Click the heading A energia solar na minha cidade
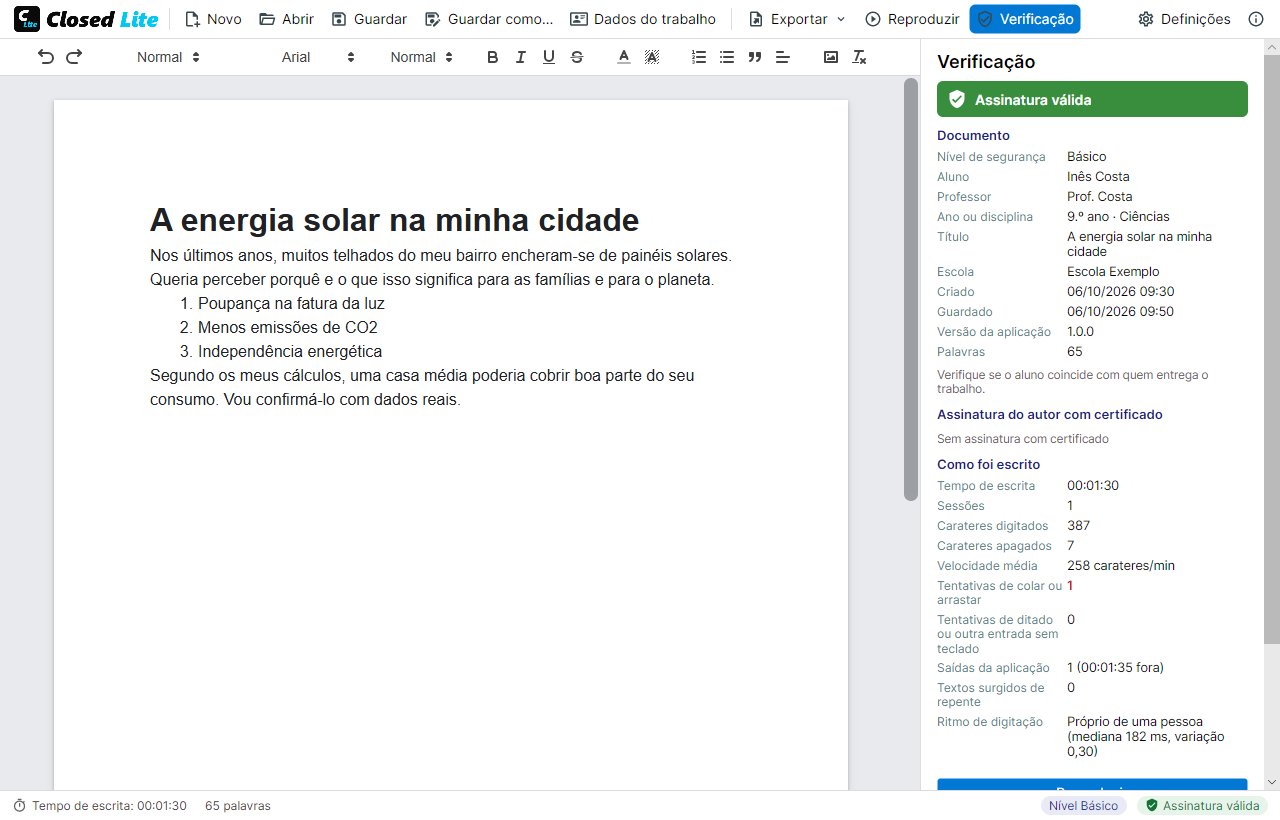 click(394, 219)
